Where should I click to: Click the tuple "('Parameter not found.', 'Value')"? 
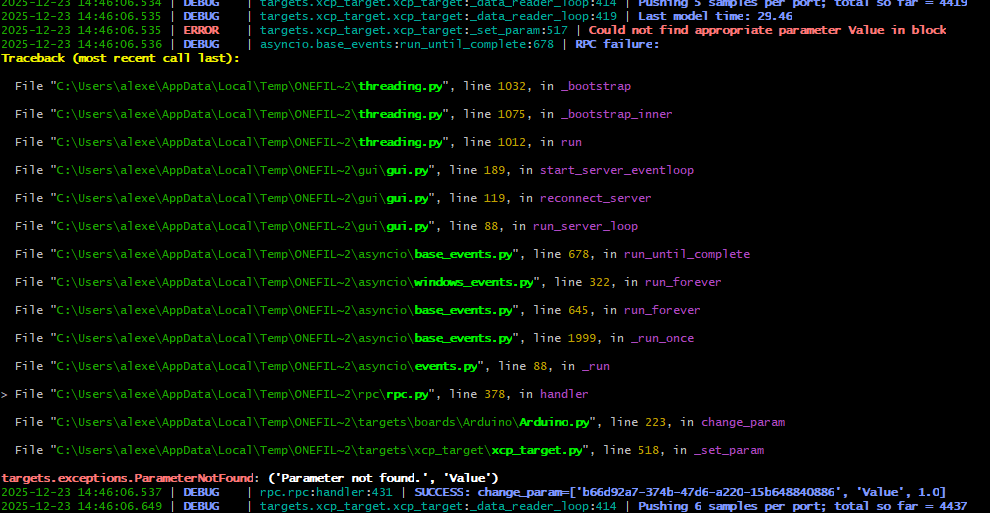[383, 478]
